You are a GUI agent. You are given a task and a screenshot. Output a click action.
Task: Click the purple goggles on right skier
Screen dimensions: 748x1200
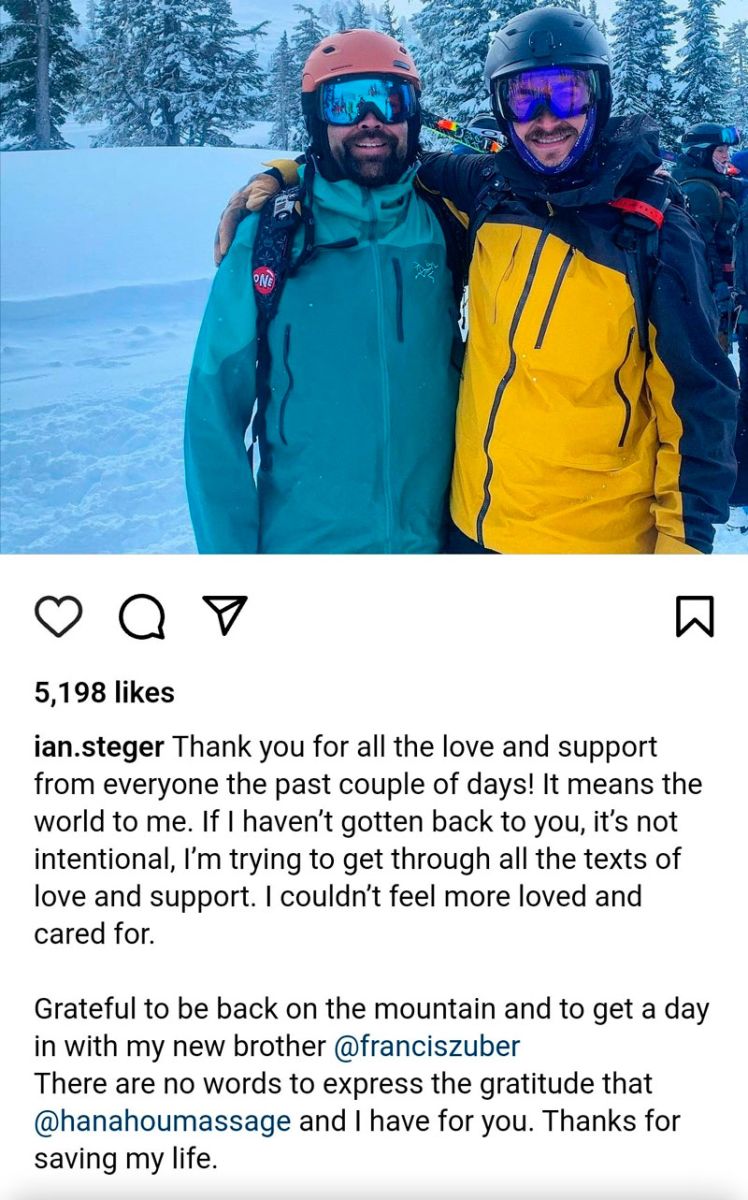[x=547, y=95]
